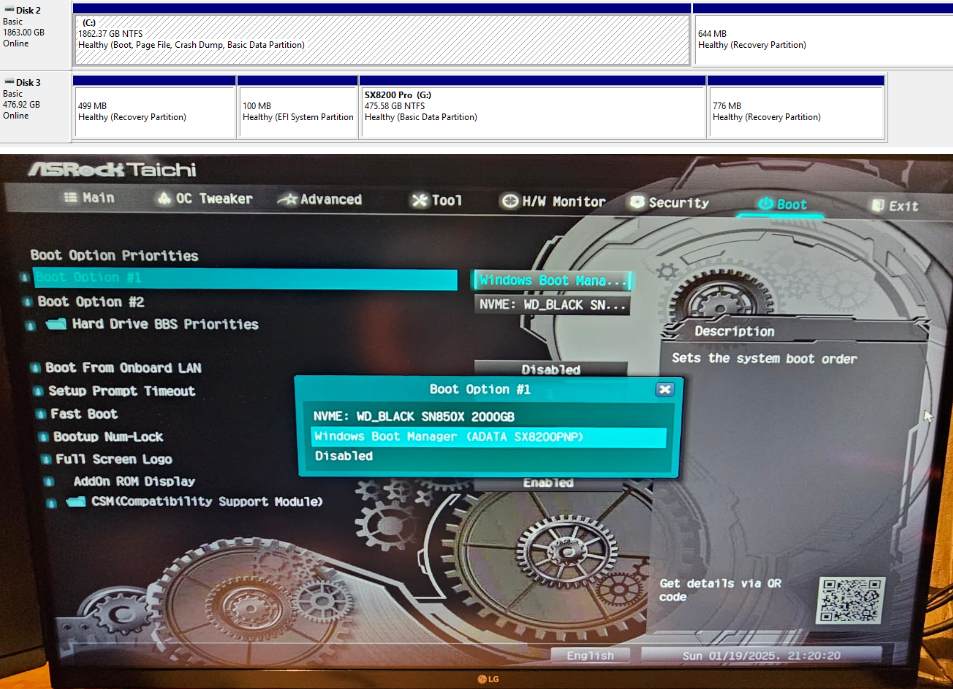Select the Boot Option #1 row
Viewport: 953px width, 689px height.
pyautogui.click(x=245, y=278)
